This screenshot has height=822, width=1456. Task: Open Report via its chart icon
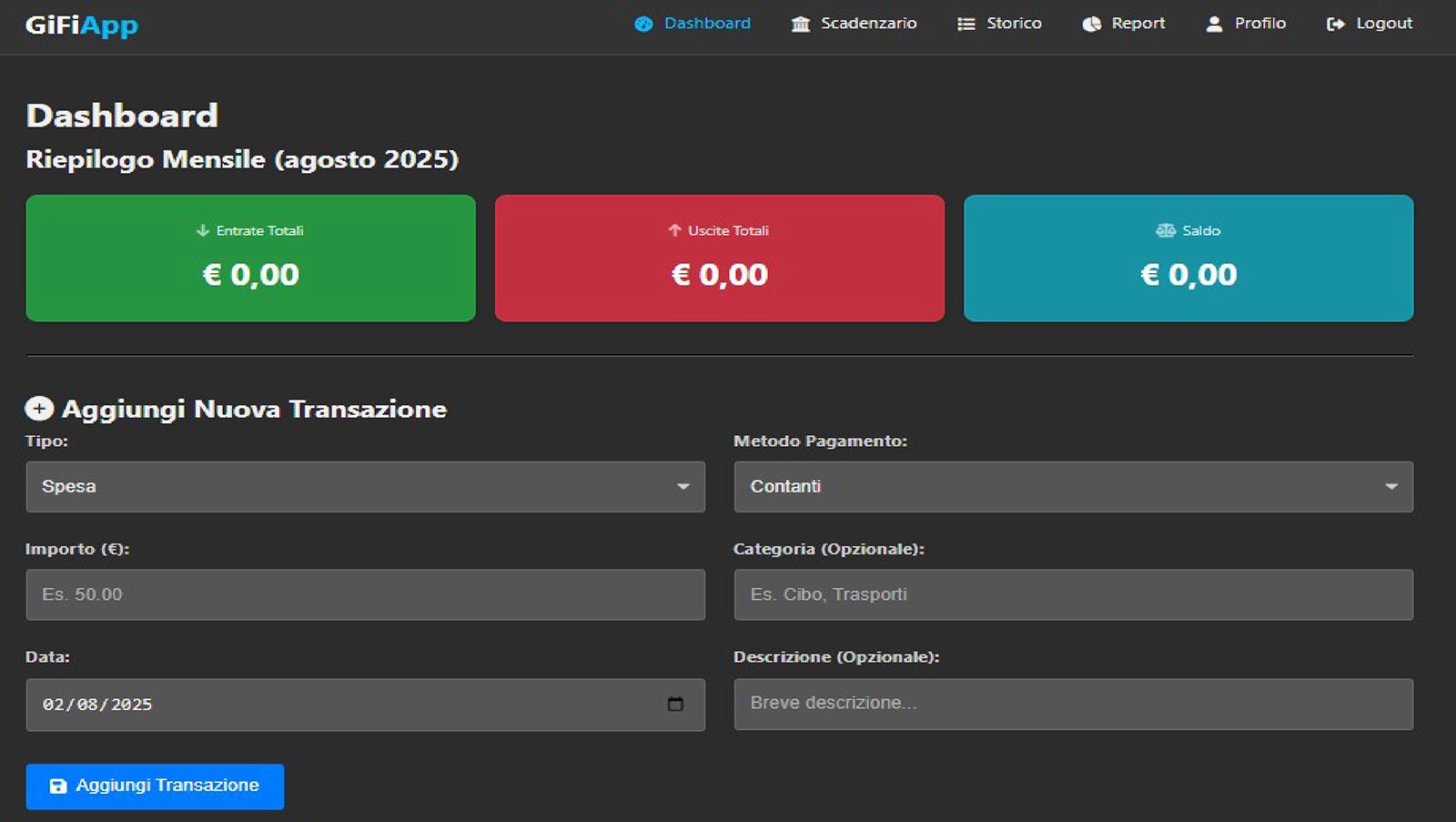pyautogui.click(x=1089, y=24)
